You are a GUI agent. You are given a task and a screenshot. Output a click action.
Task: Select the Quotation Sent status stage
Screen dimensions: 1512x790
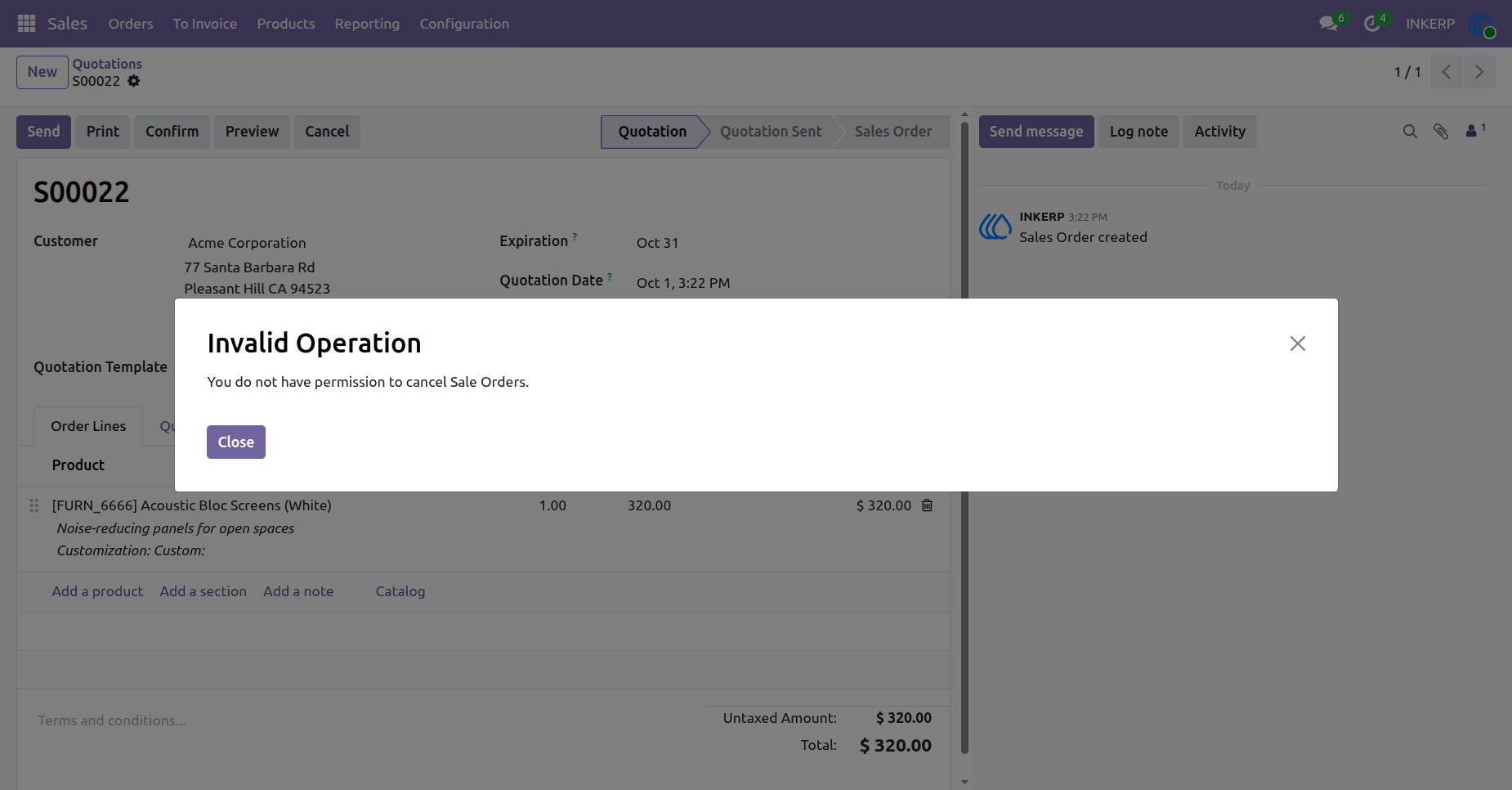coord(771,132)
